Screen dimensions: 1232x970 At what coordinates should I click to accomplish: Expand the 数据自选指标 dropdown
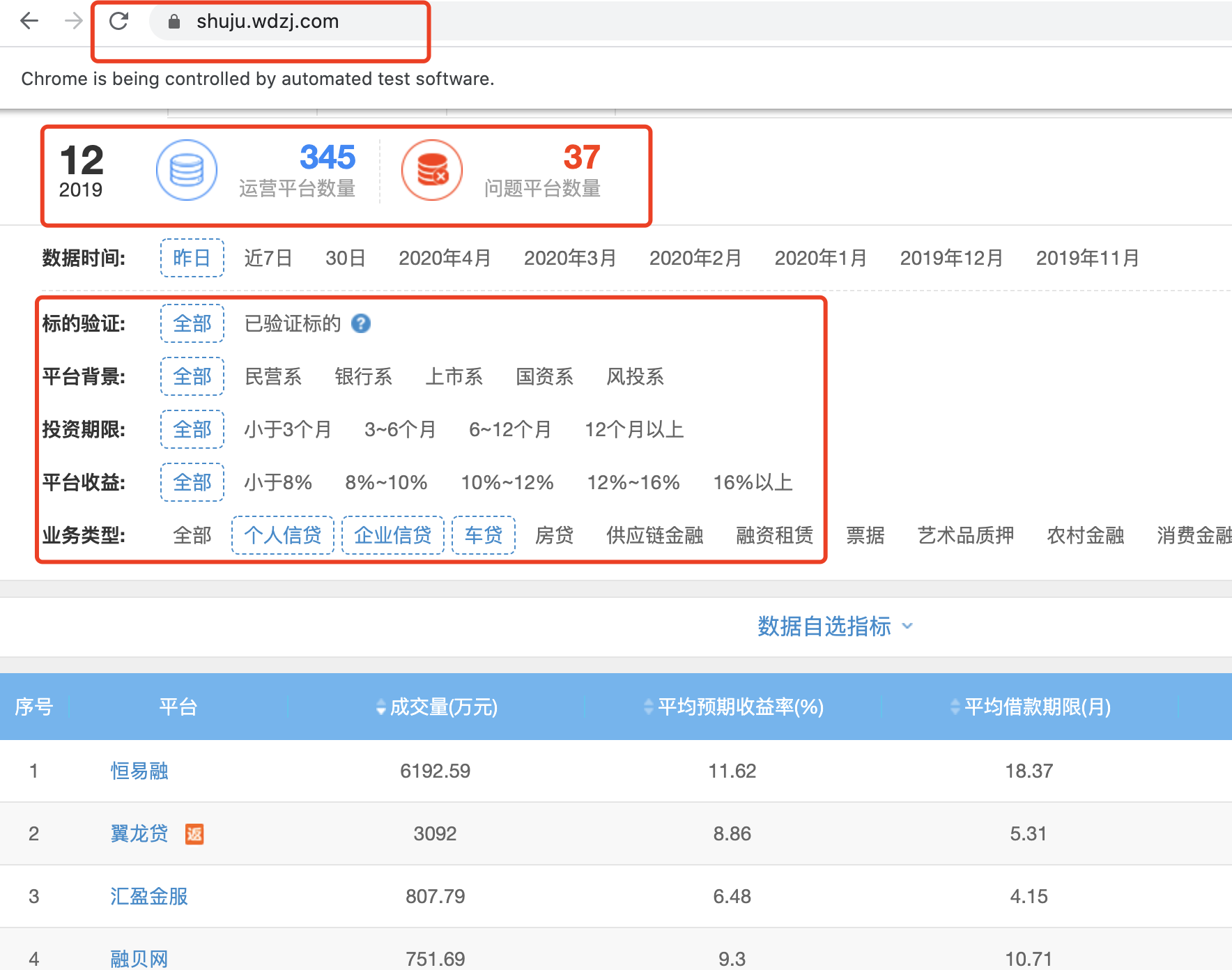[x=835, y=626]
